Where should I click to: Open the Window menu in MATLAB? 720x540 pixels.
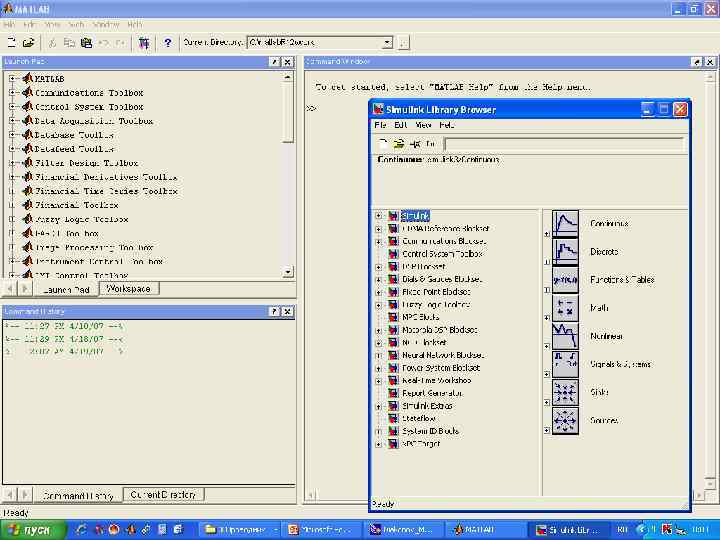105,24
